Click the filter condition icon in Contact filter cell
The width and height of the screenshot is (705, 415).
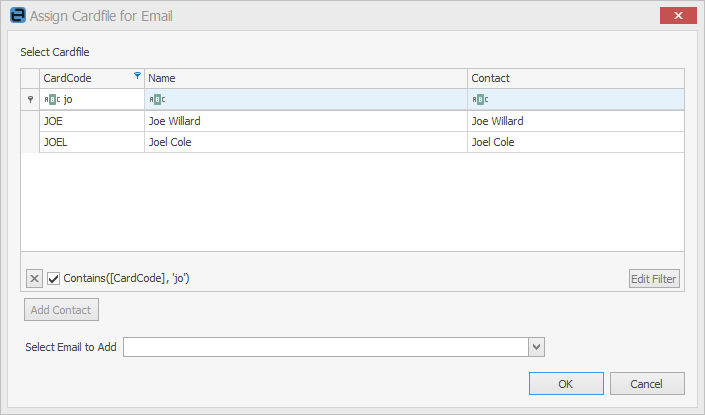(480, 99)
